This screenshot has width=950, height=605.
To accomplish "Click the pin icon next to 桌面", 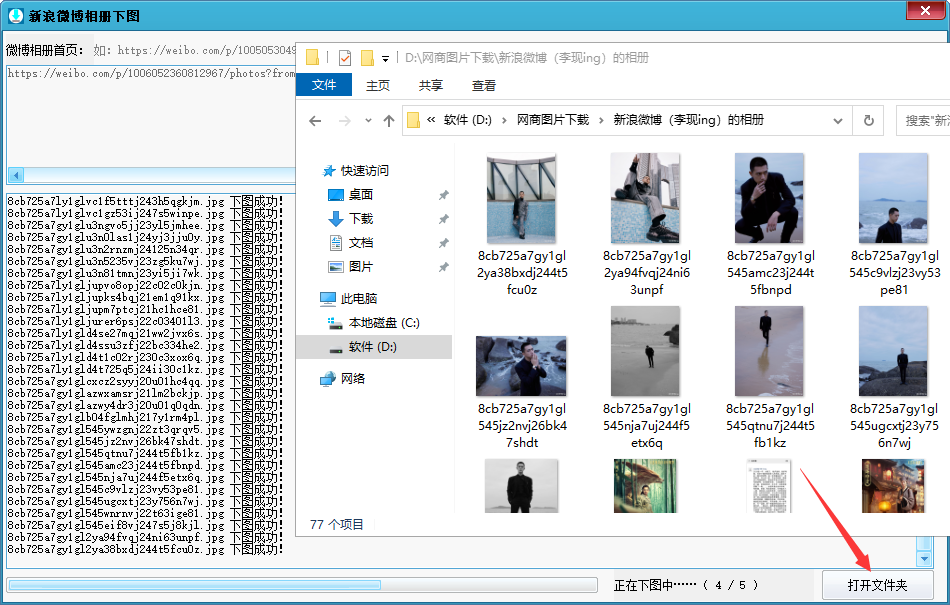I will (x=443, y=195).
